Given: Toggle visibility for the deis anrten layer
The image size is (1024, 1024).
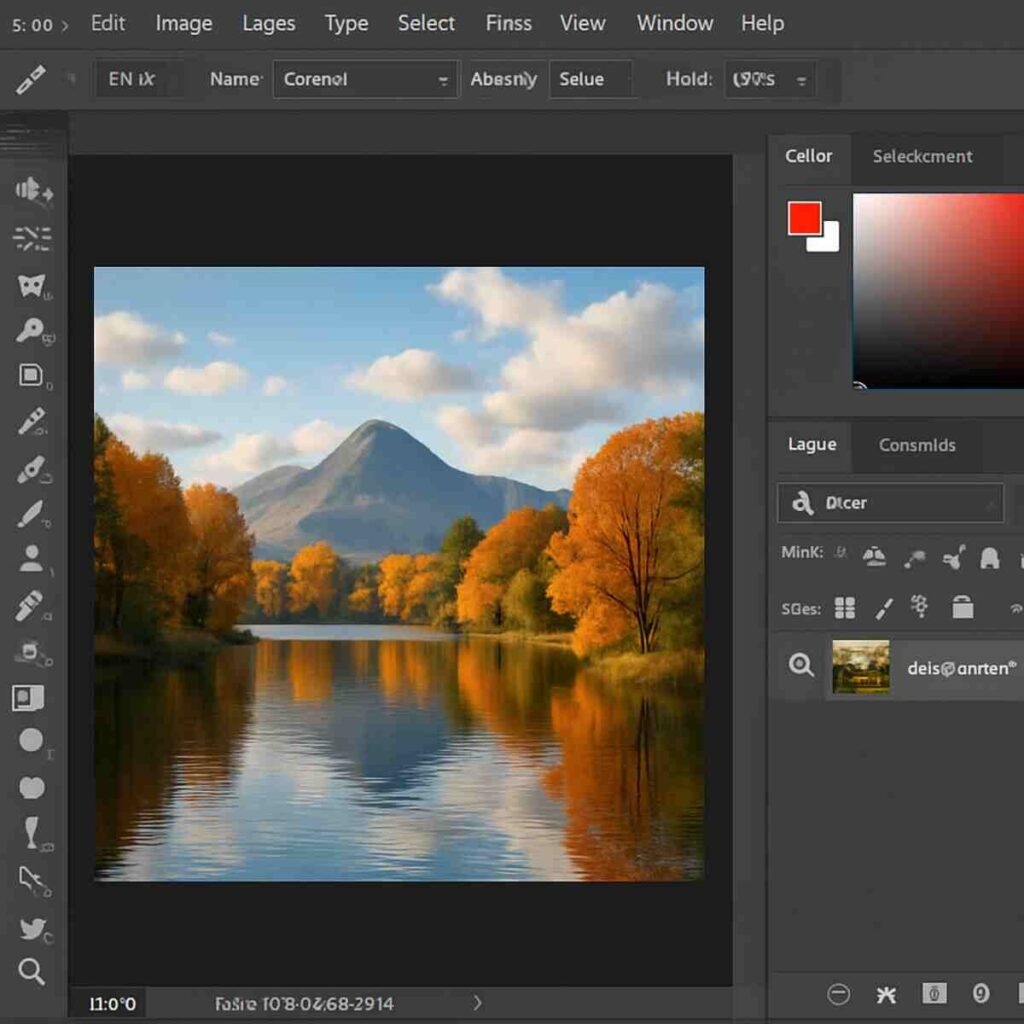Looking at the screenshot, I should pos(800,665).
